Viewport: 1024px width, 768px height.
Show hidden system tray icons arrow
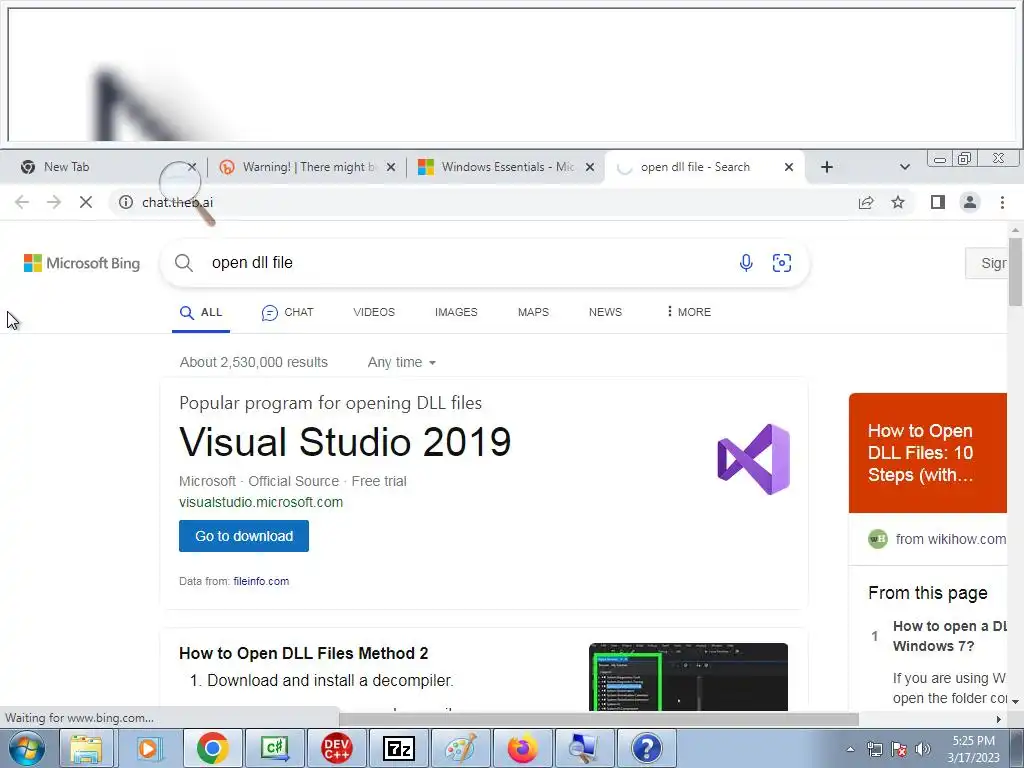pos(850,749)
